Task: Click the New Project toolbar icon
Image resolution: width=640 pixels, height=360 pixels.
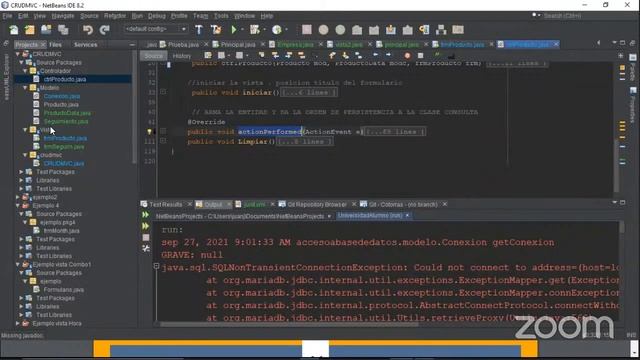Action: pos(30,30)
